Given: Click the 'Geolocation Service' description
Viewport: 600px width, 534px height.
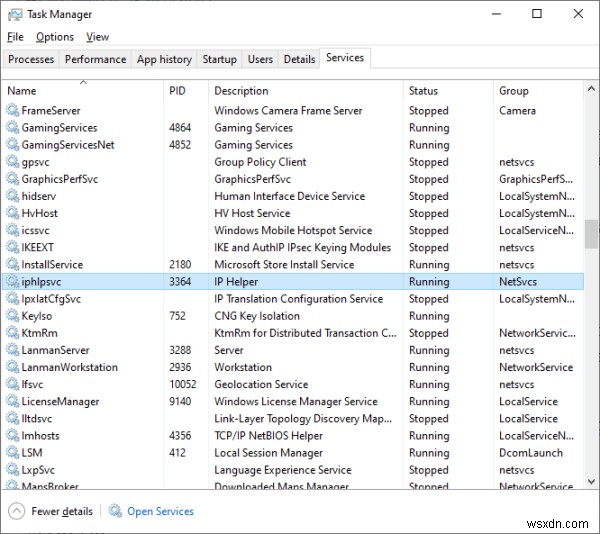Looking at the screenshot, I should 261,384.
